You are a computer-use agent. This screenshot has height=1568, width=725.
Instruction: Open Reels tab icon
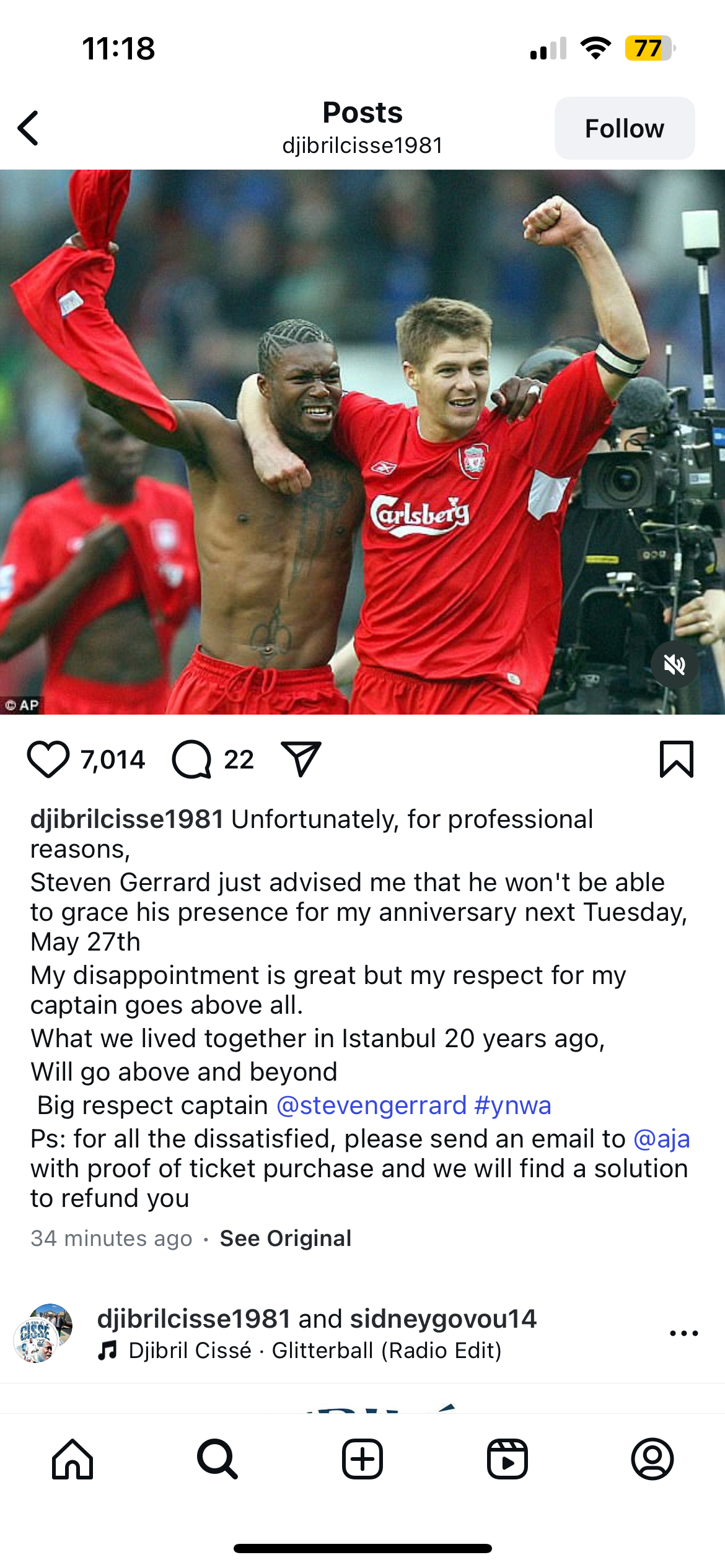tap(507, 1459)
